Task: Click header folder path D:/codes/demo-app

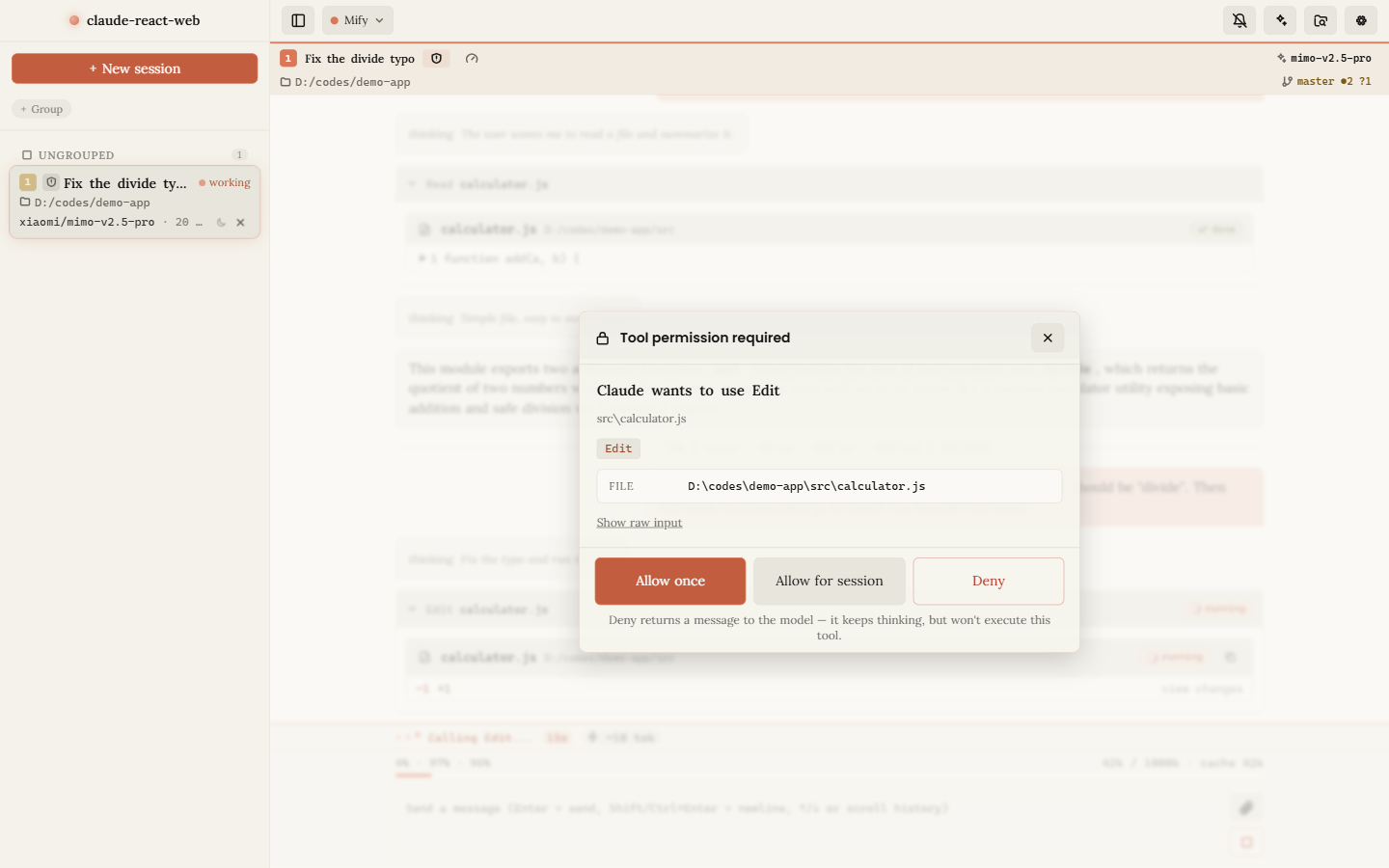Action: [353, 82]
